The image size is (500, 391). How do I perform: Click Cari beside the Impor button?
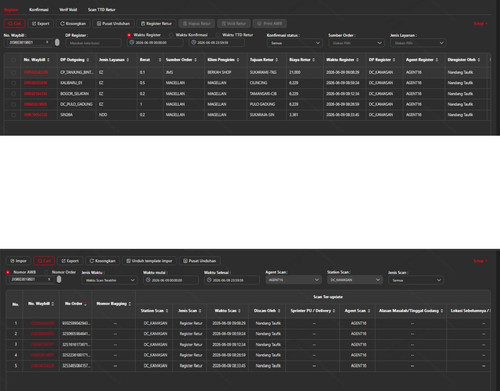tap(44, 261)
